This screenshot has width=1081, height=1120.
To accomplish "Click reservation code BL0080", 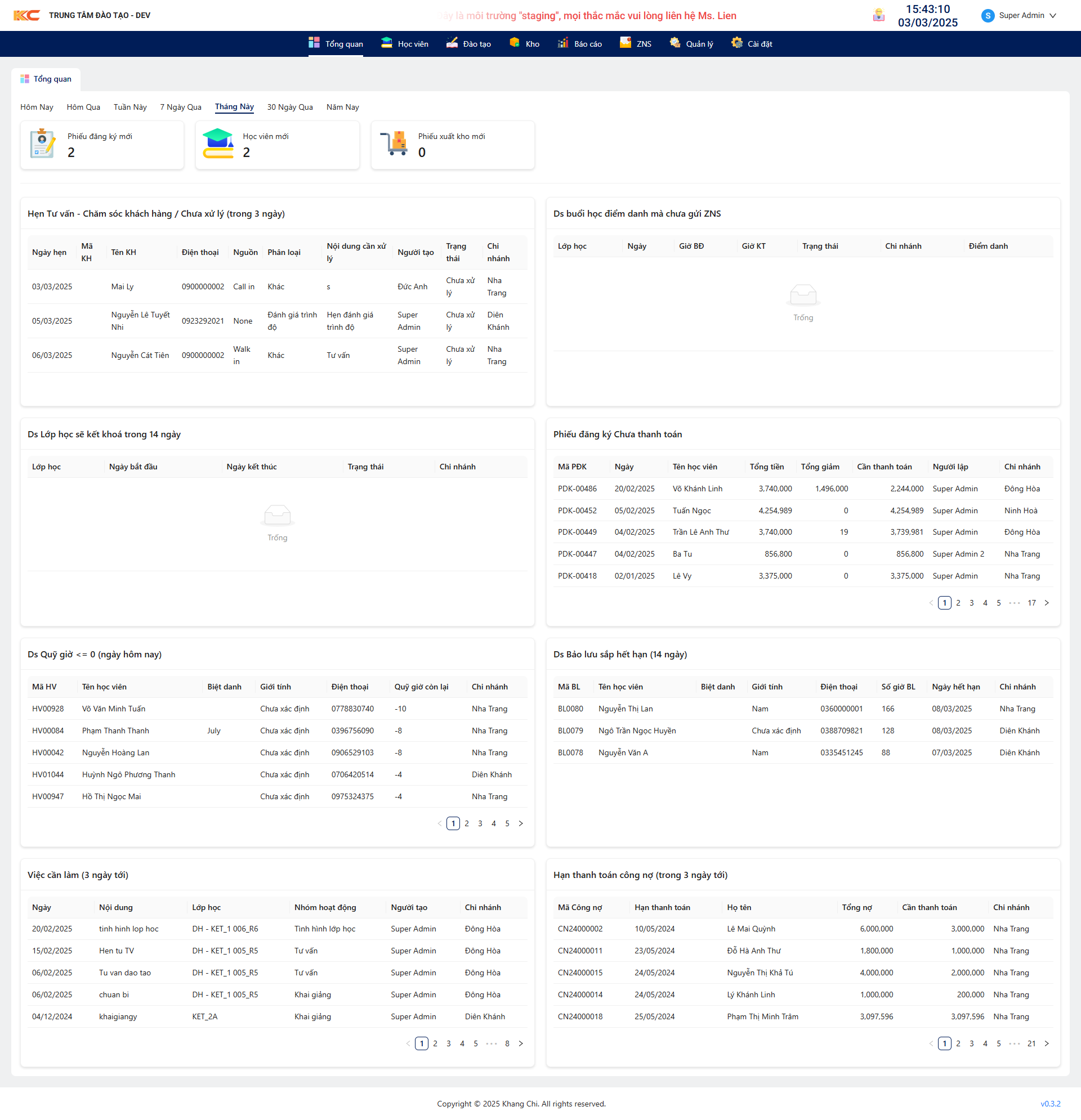I will pyautogui.click(x=570, y=709).
